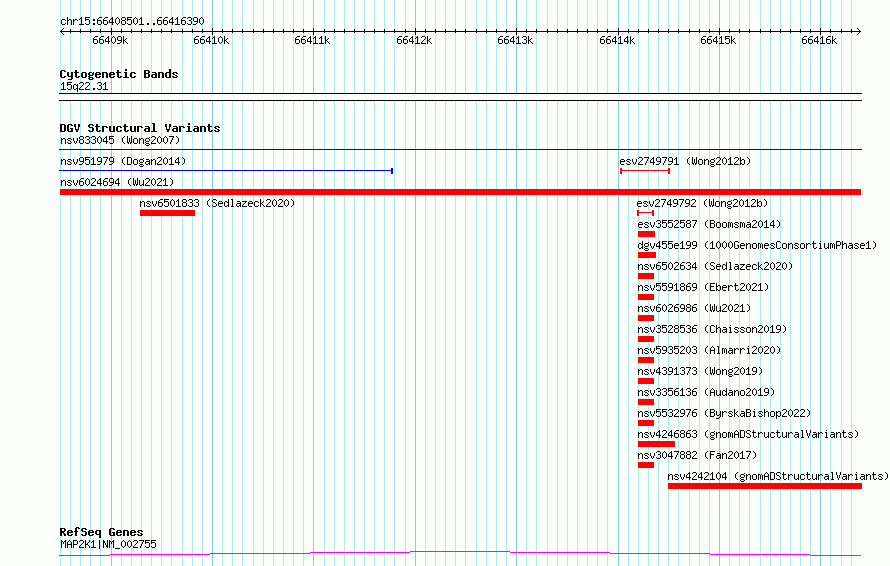The width and height of the screenshot is (890, 566).
Task: Click the 66414k ruler position
Action: (x=617, y=41)
